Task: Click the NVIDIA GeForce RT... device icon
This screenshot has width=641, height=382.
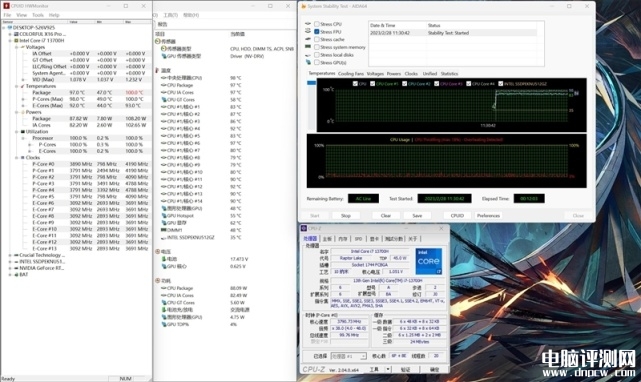Action: click(16, 268)
